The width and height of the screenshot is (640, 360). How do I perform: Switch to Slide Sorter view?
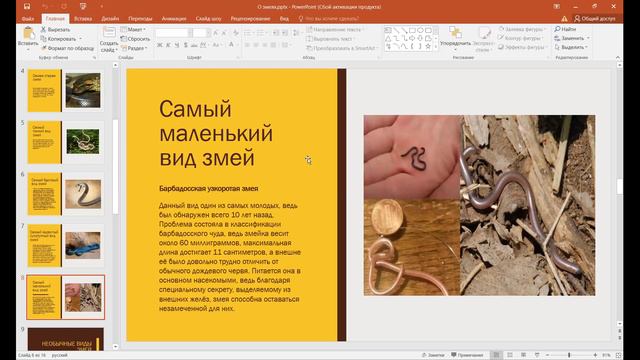(510, 355)
